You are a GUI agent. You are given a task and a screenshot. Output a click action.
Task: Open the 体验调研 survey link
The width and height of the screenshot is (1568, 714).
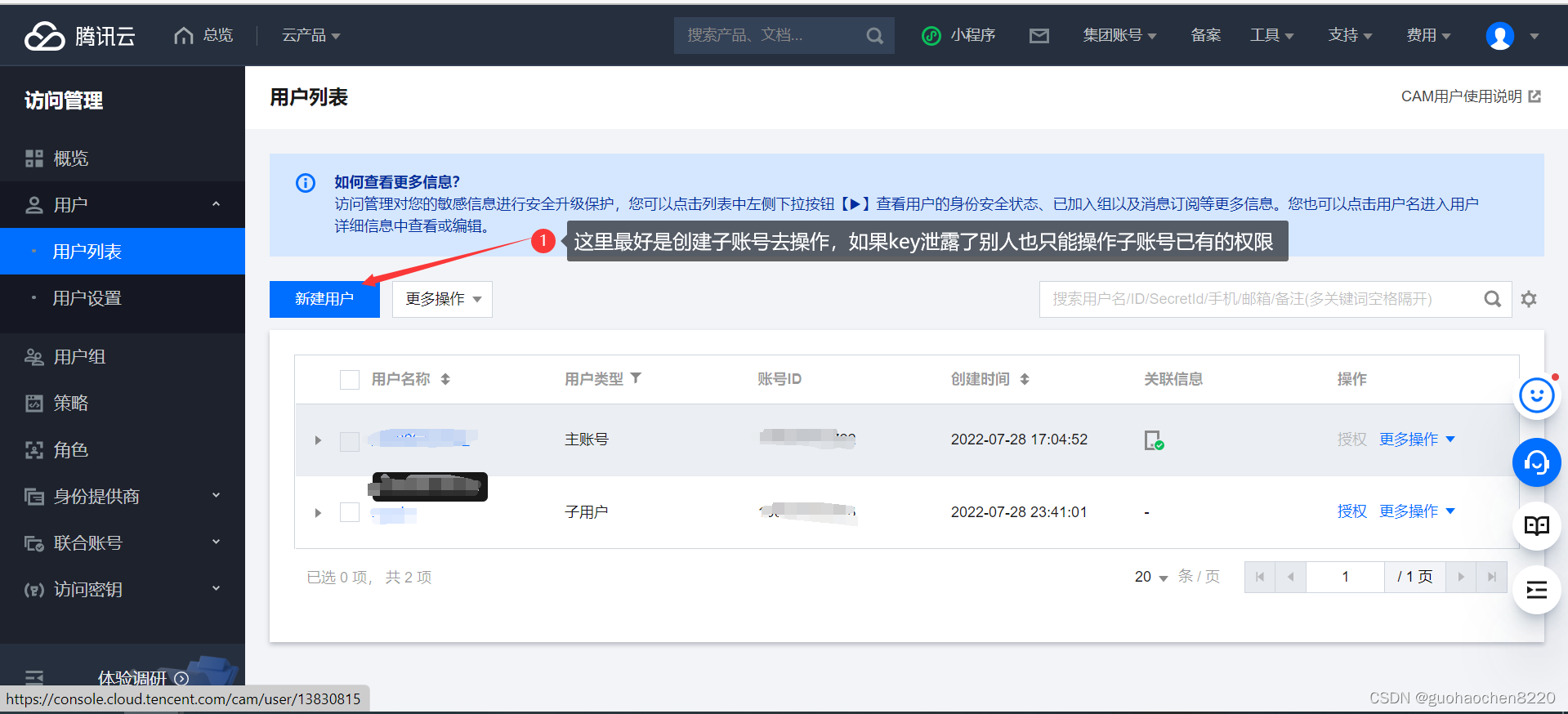[x=143, y=677]
